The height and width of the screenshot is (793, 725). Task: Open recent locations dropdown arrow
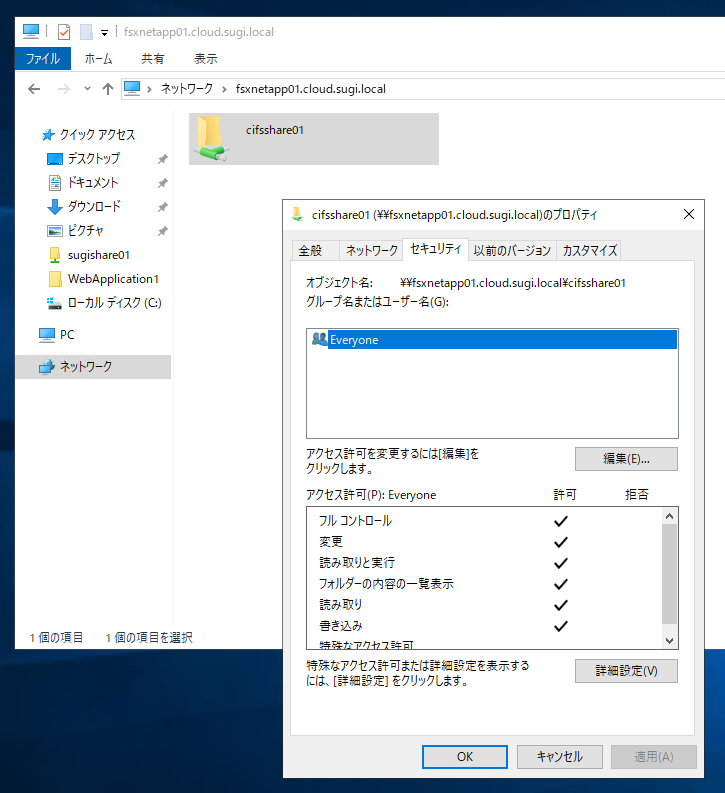coord(87,89)
